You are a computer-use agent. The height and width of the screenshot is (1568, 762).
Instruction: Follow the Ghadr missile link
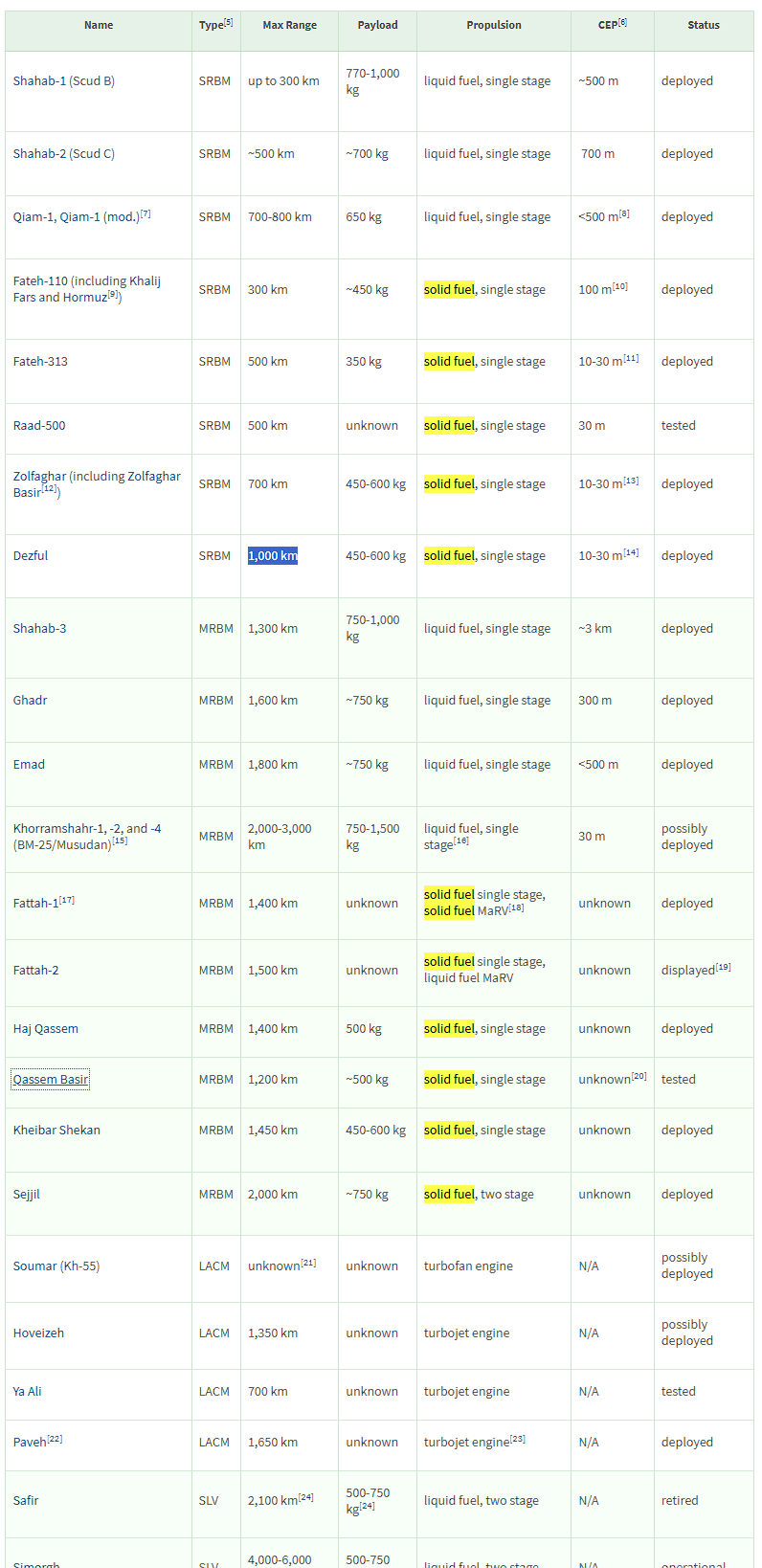[x=31, y=701]
